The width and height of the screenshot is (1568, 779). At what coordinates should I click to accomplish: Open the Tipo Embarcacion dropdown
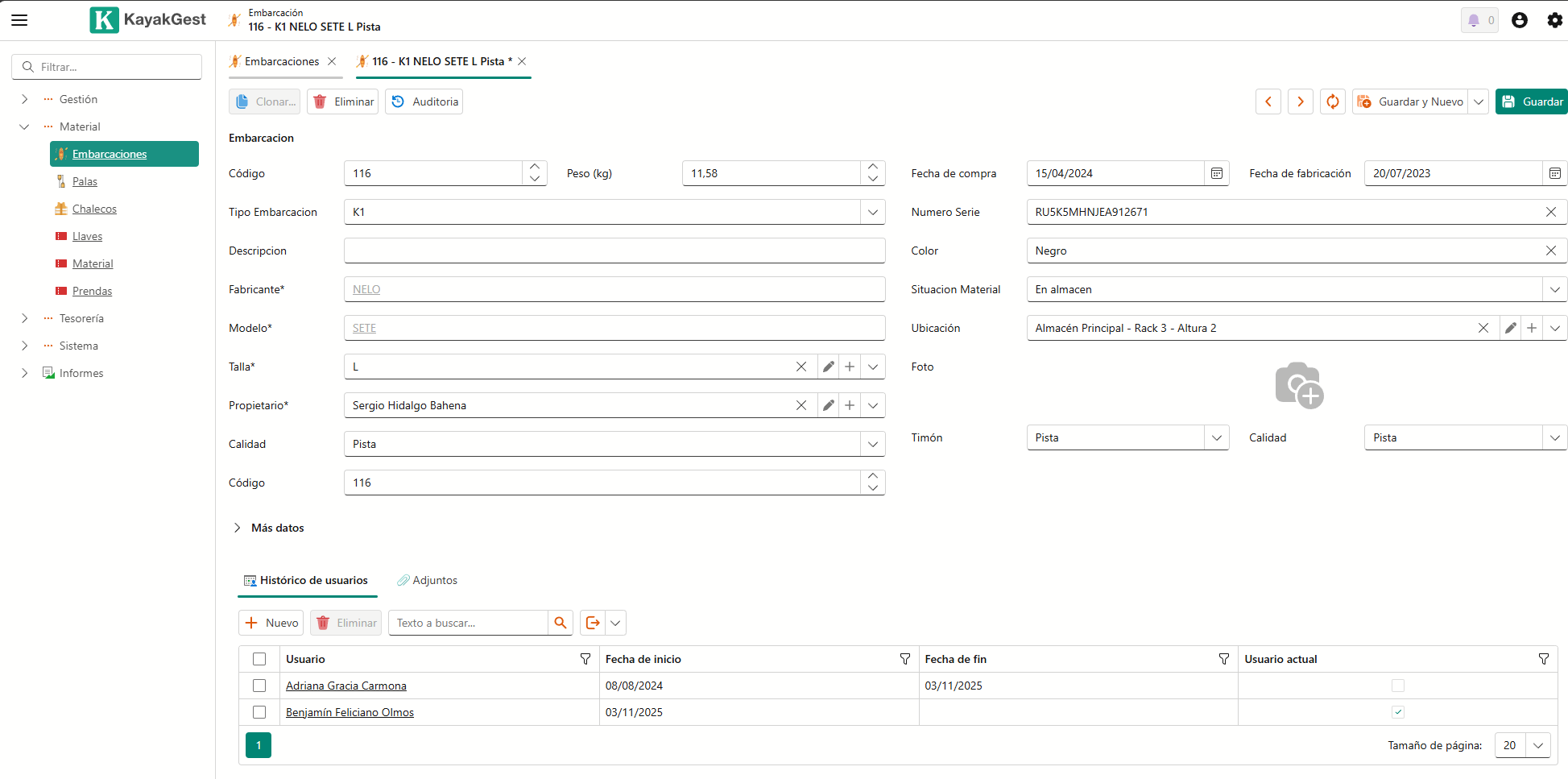coord(872,212)
